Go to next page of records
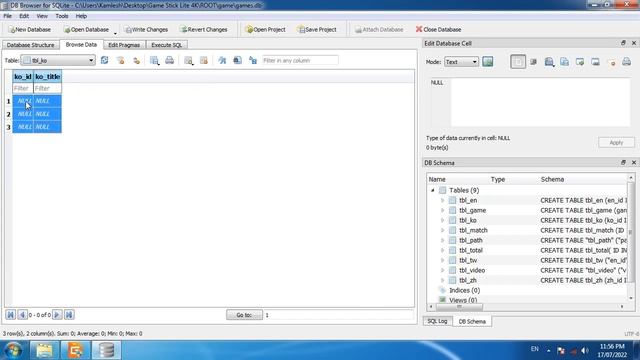 57,315
